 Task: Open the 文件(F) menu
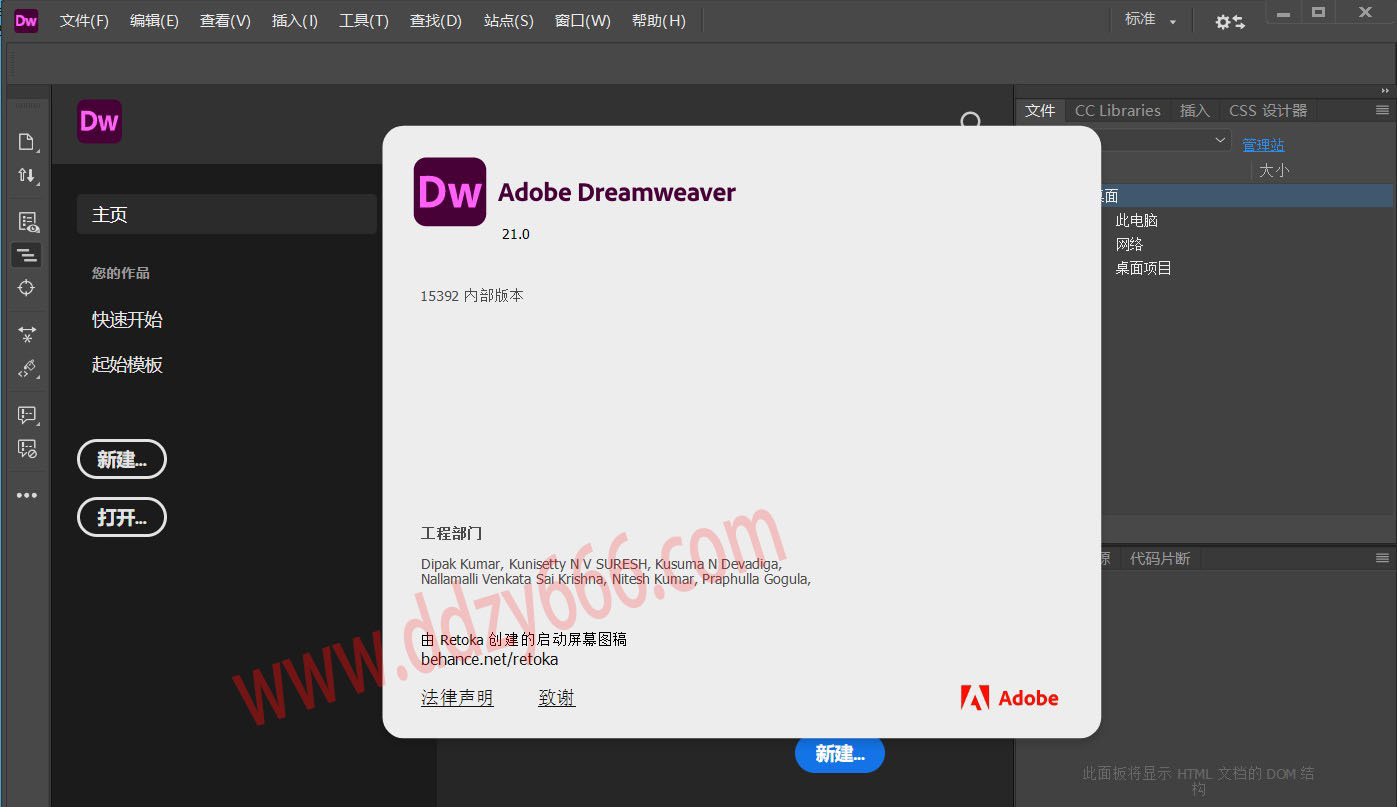click(x=84, y=21)
